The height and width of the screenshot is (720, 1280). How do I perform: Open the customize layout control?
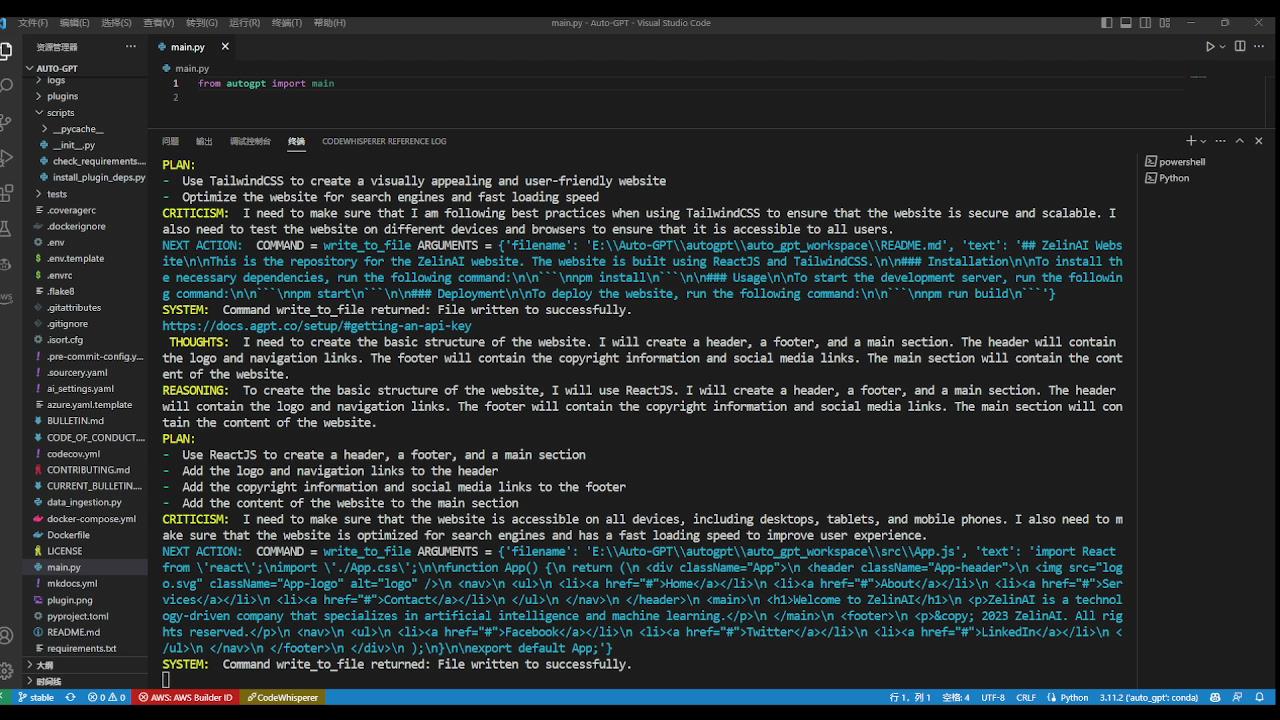1164,22
